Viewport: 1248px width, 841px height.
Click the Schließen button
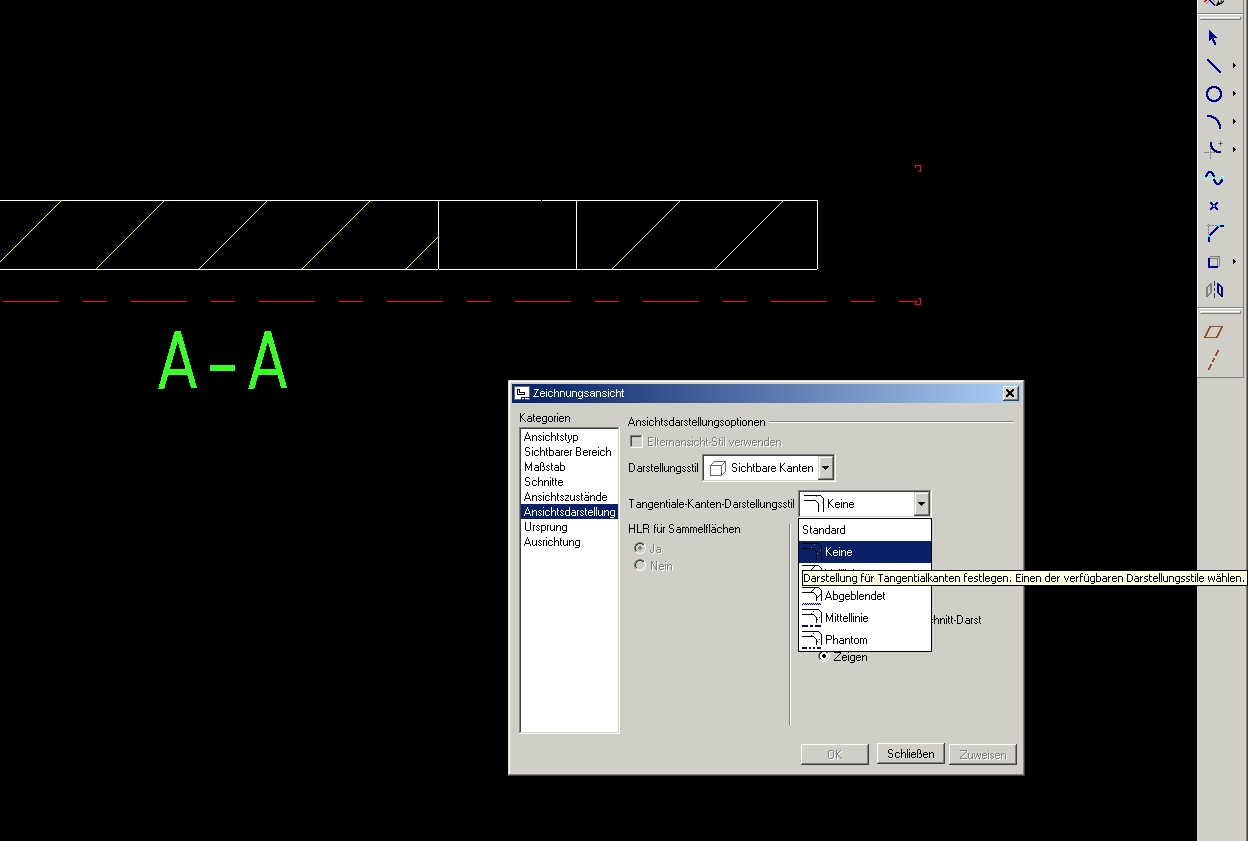click(x=910, y=754)
